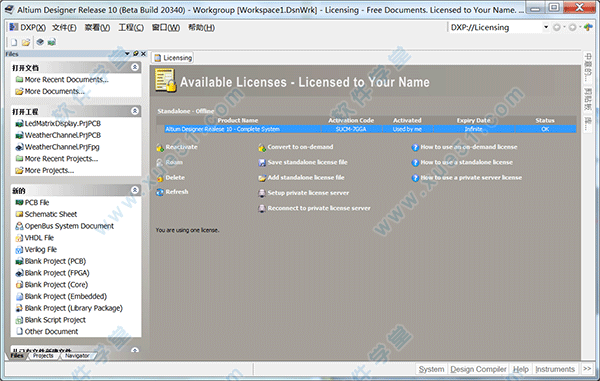This screenshot has width=600, height=381.
Task: Click the Design Compiler status bar button
Action: (x=478, y=369)
